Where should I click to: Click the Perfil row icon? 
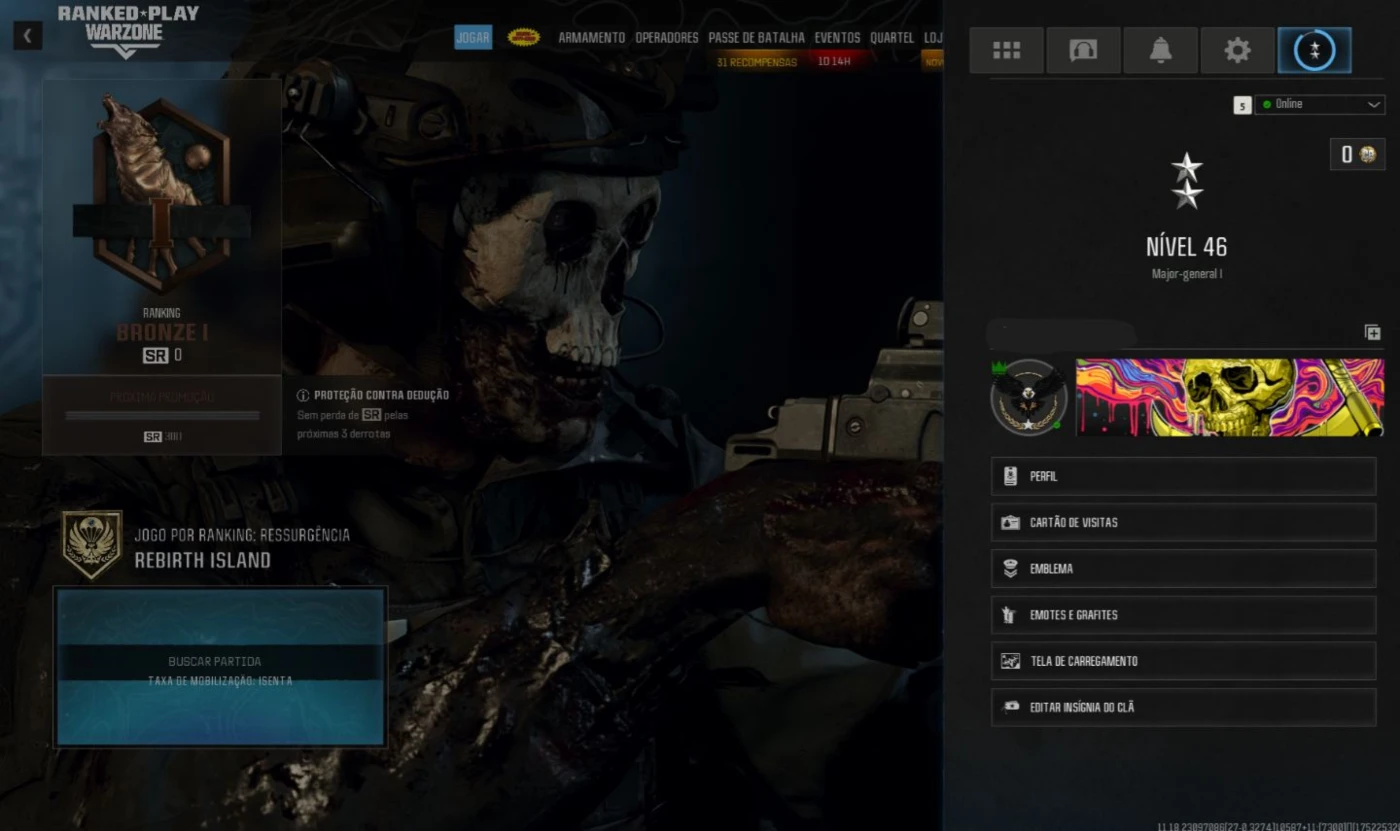click(x=1010, y=476)
